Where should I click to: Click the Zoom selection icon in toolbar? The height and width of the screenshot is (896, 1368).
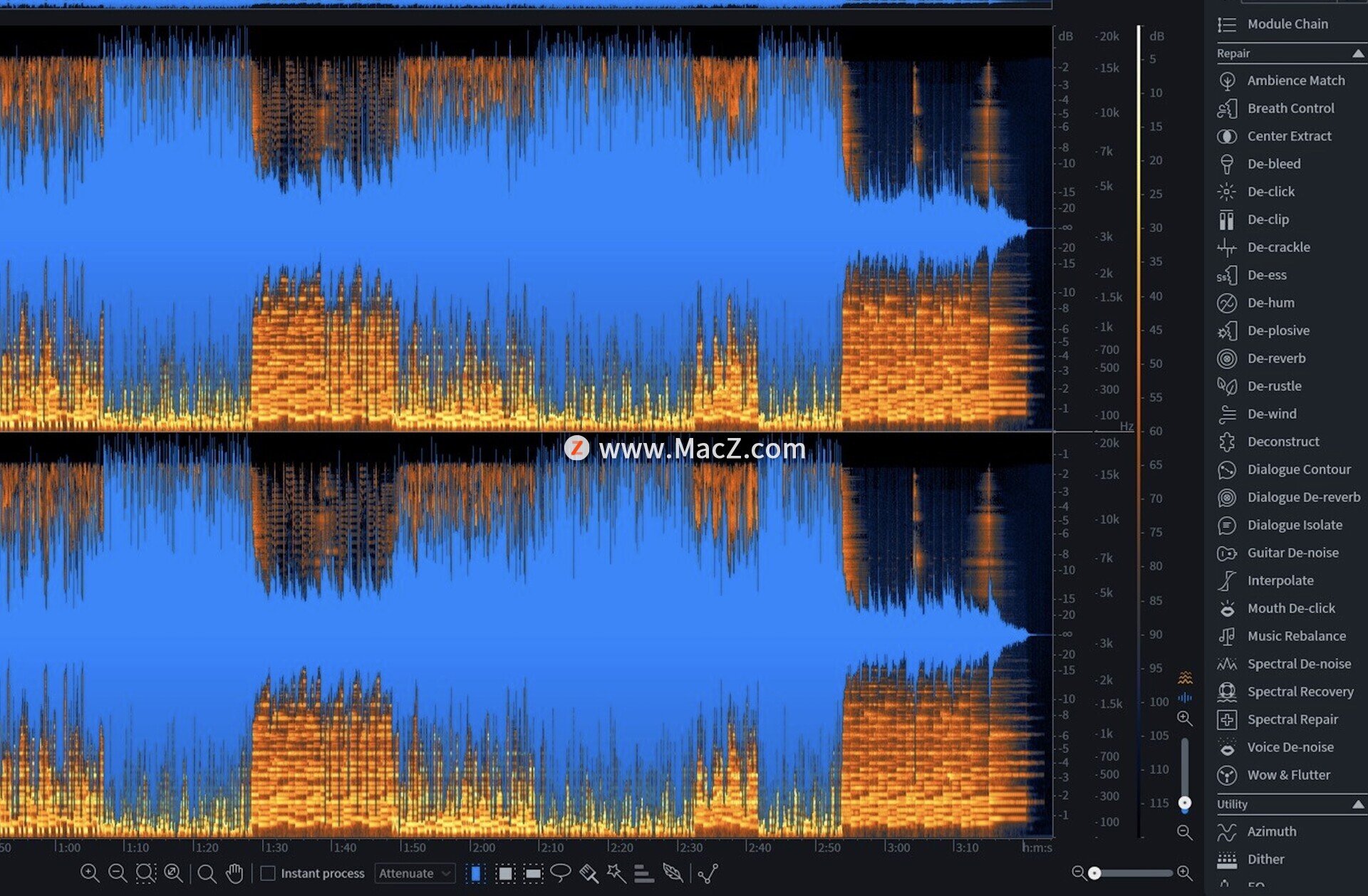click(146, 872)
